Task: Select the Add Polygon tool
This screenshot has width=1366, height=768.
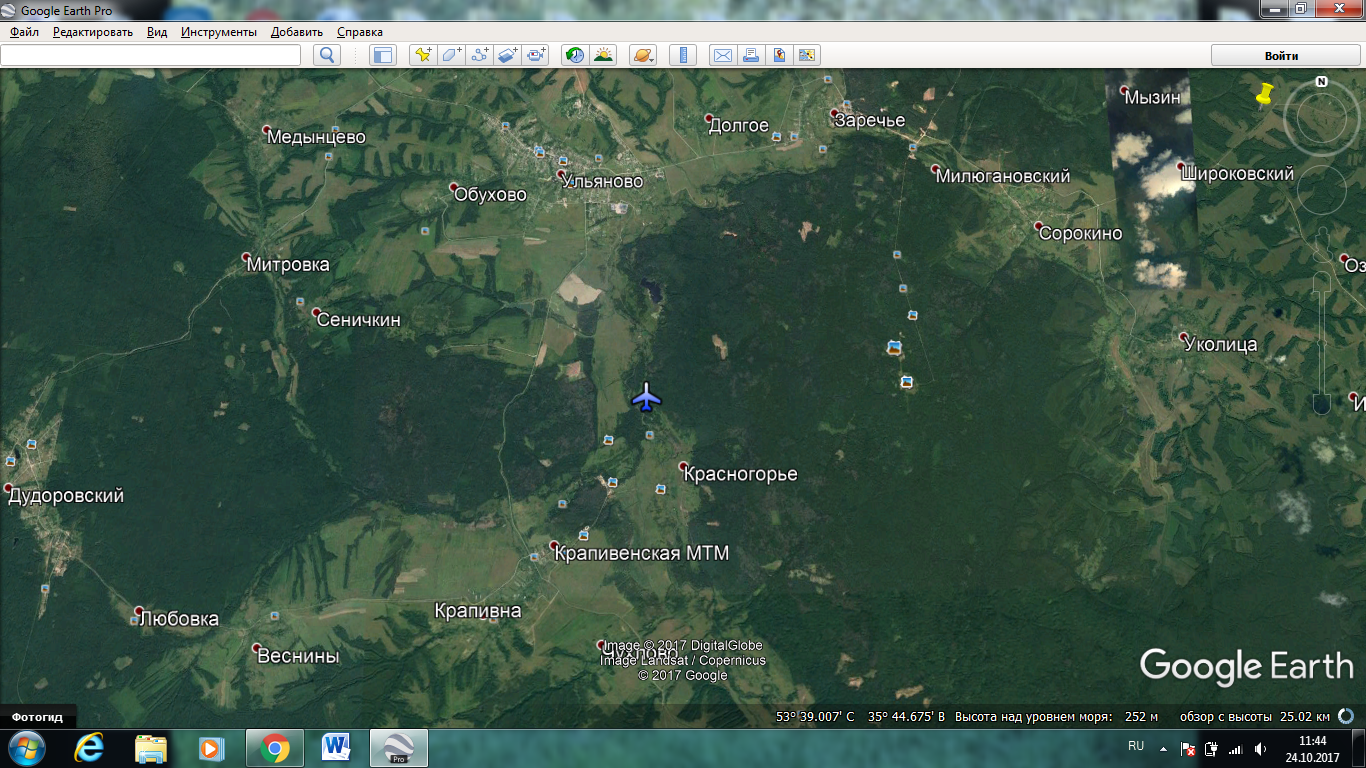Action: pos(452,55)
